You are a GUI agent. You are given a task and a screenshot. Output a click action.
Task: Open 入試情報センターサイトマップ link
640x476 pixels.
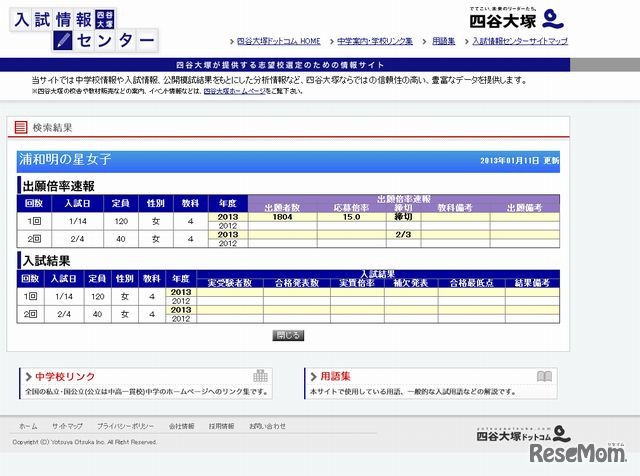(520, 41)
